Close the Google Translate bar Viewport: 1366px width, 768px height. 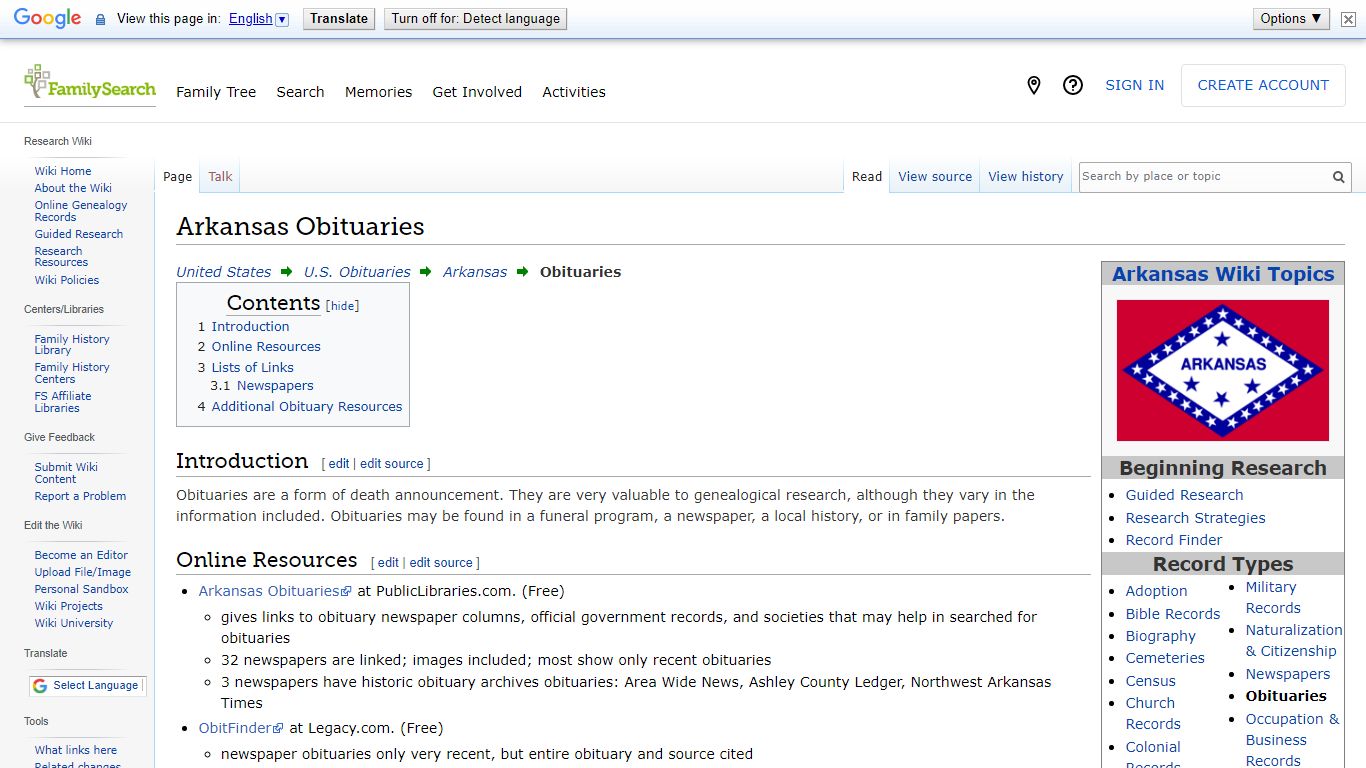pos(1348,19)
